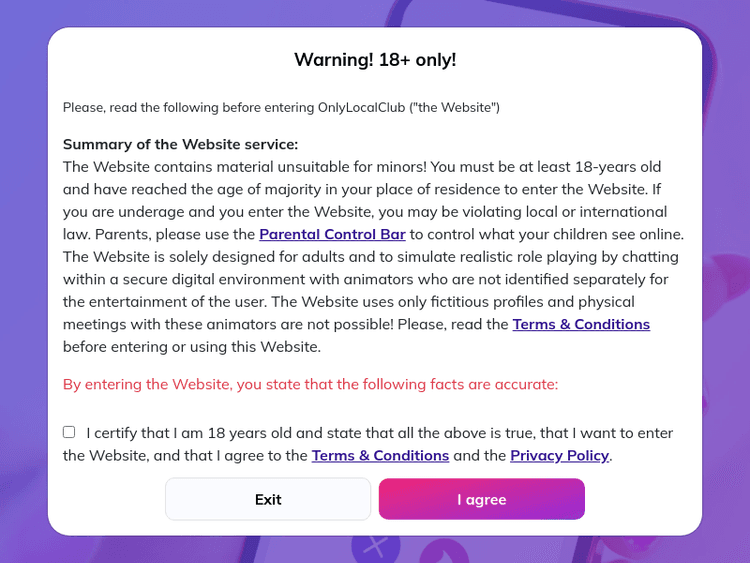
Task: Click the 'material unsuitable for minors' sentence
Action: 300,166
